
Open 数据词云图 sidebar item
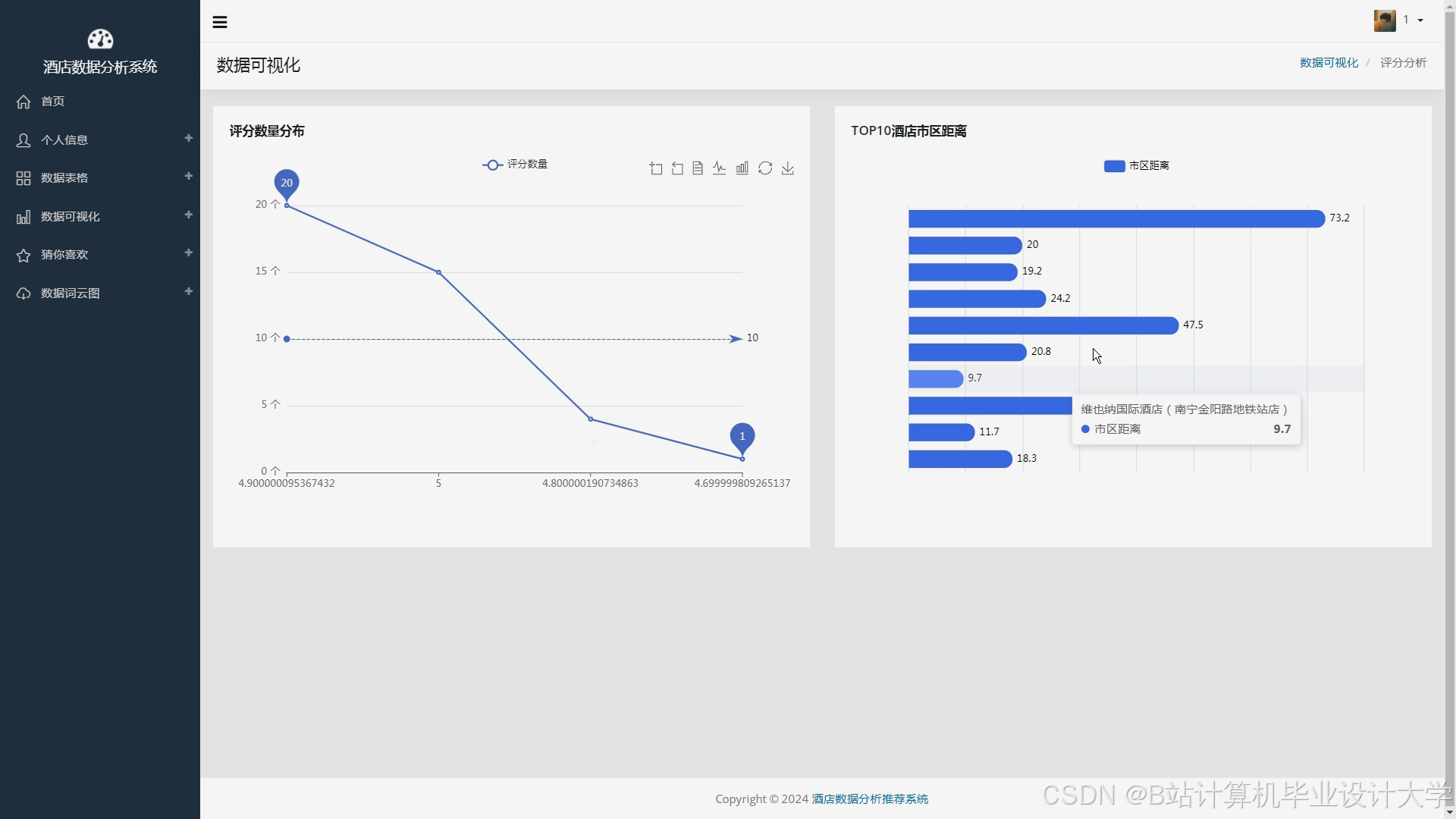(70, 293)
